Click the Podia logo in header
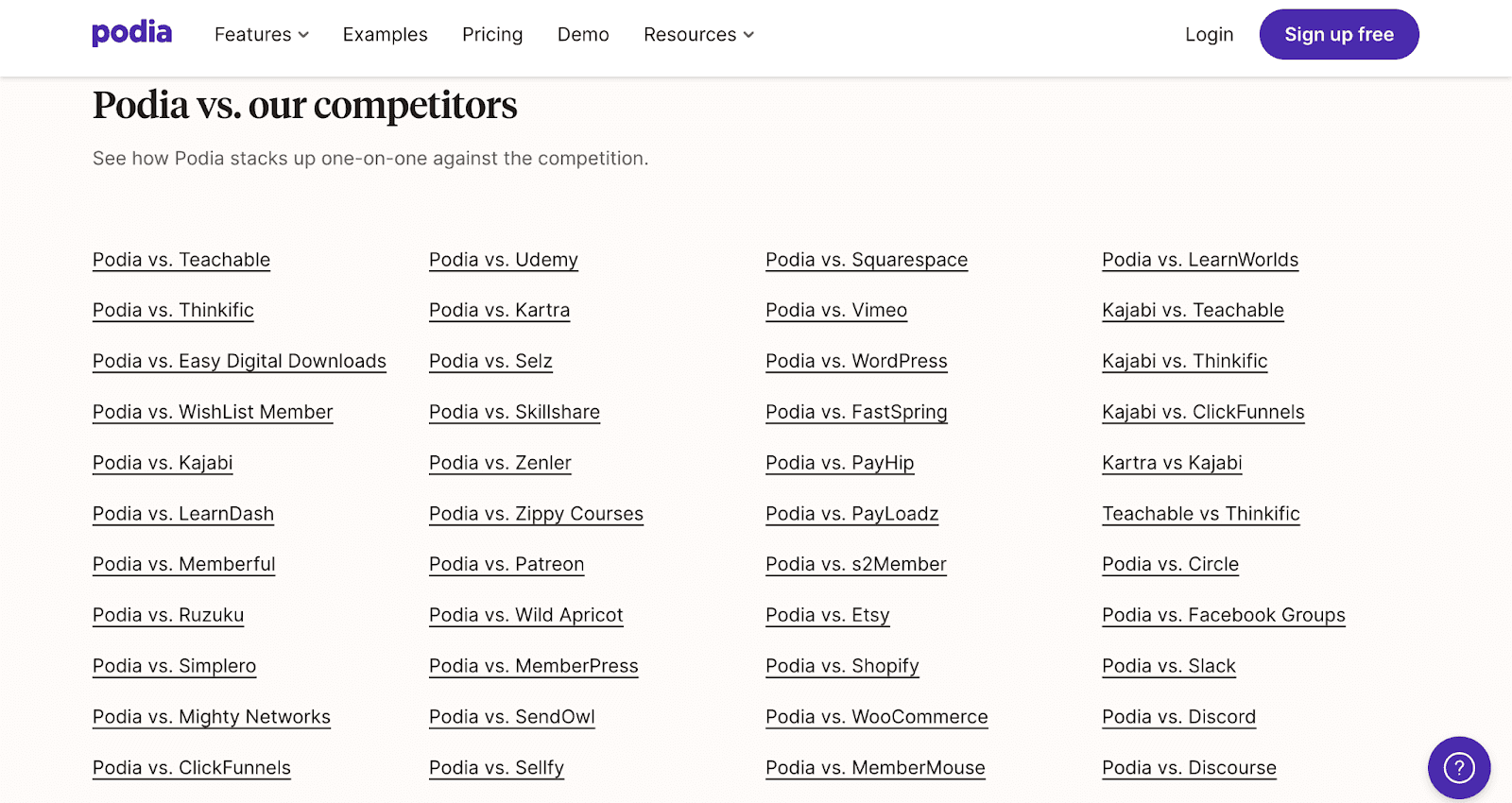1512x803 pixels. (131, 34)
